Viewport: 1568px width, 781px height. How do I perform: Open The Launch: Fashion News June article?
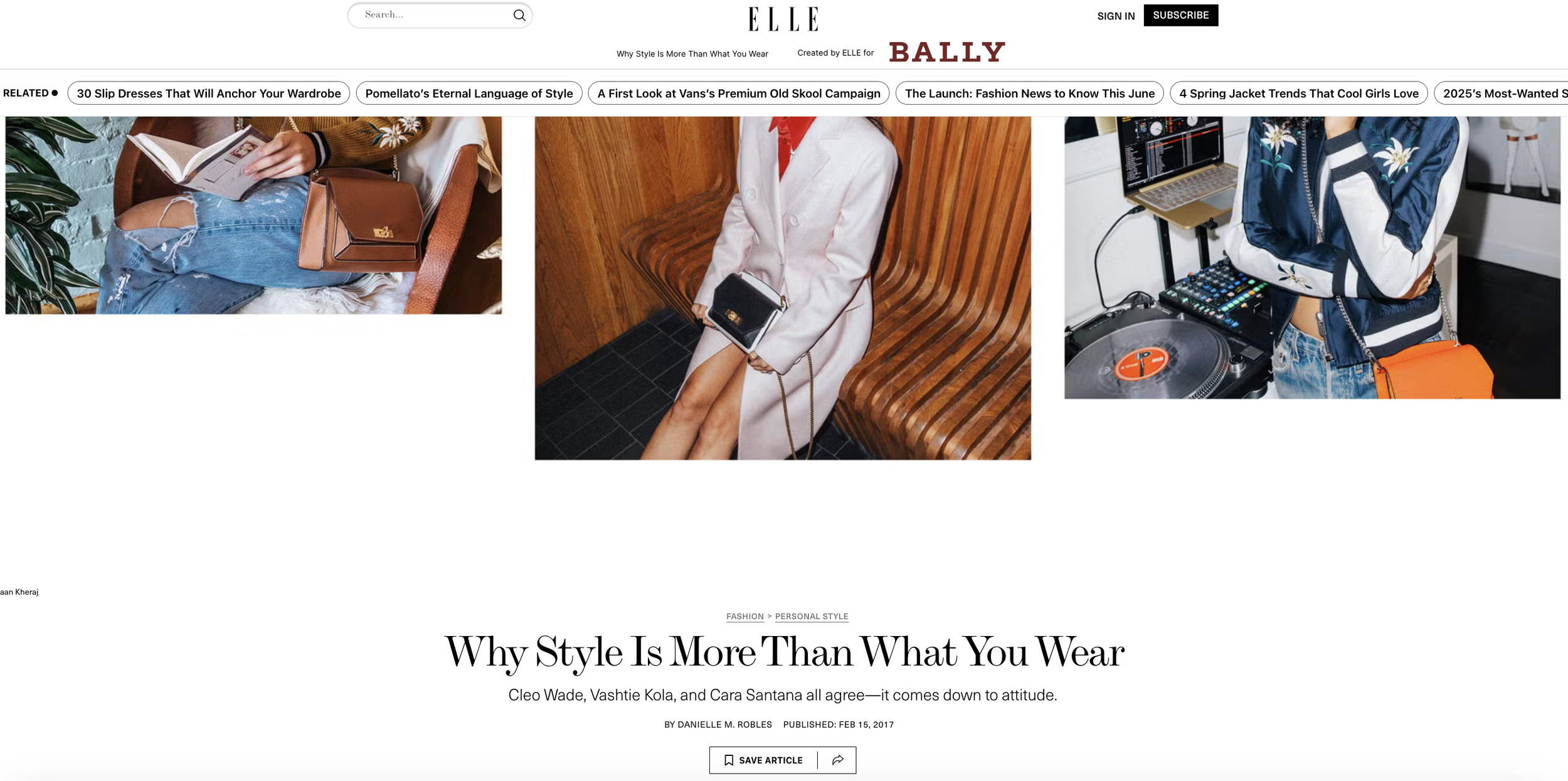[1029, 93]
